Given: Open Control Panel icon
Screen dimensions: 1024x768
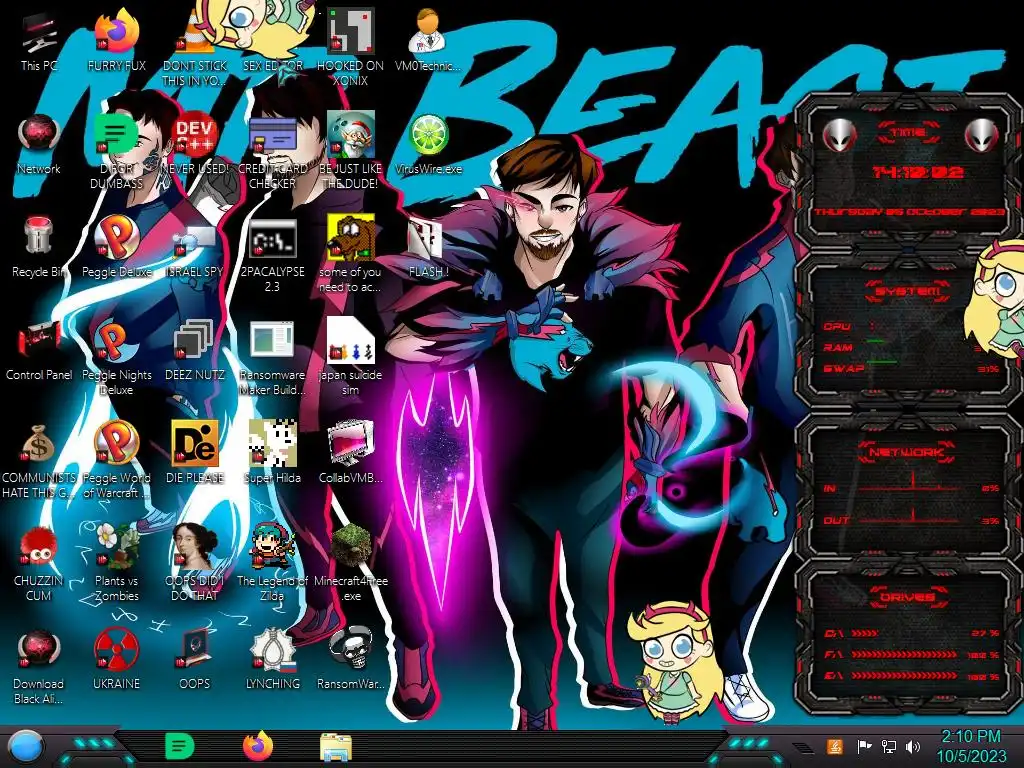Looking at the screenshot, I should [39, 351].
